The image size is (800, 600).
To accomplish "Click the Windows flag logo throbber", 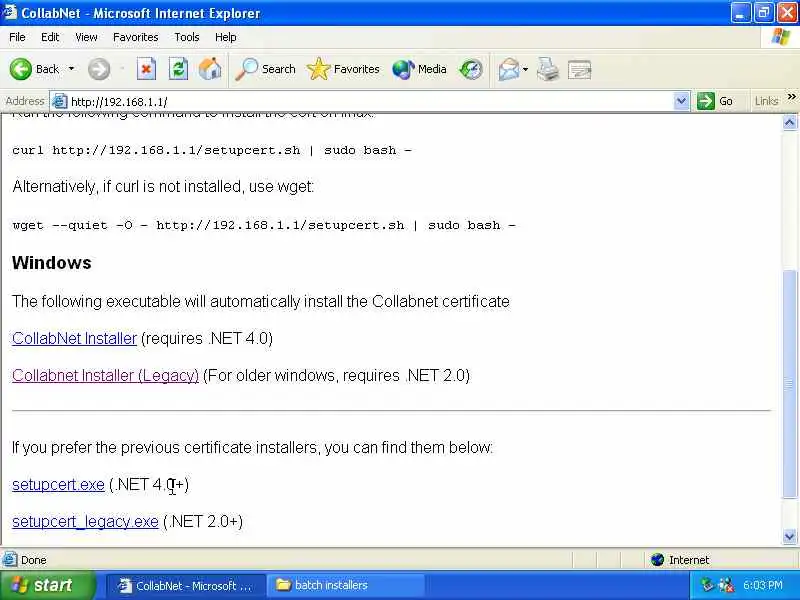I will point(781,37).
